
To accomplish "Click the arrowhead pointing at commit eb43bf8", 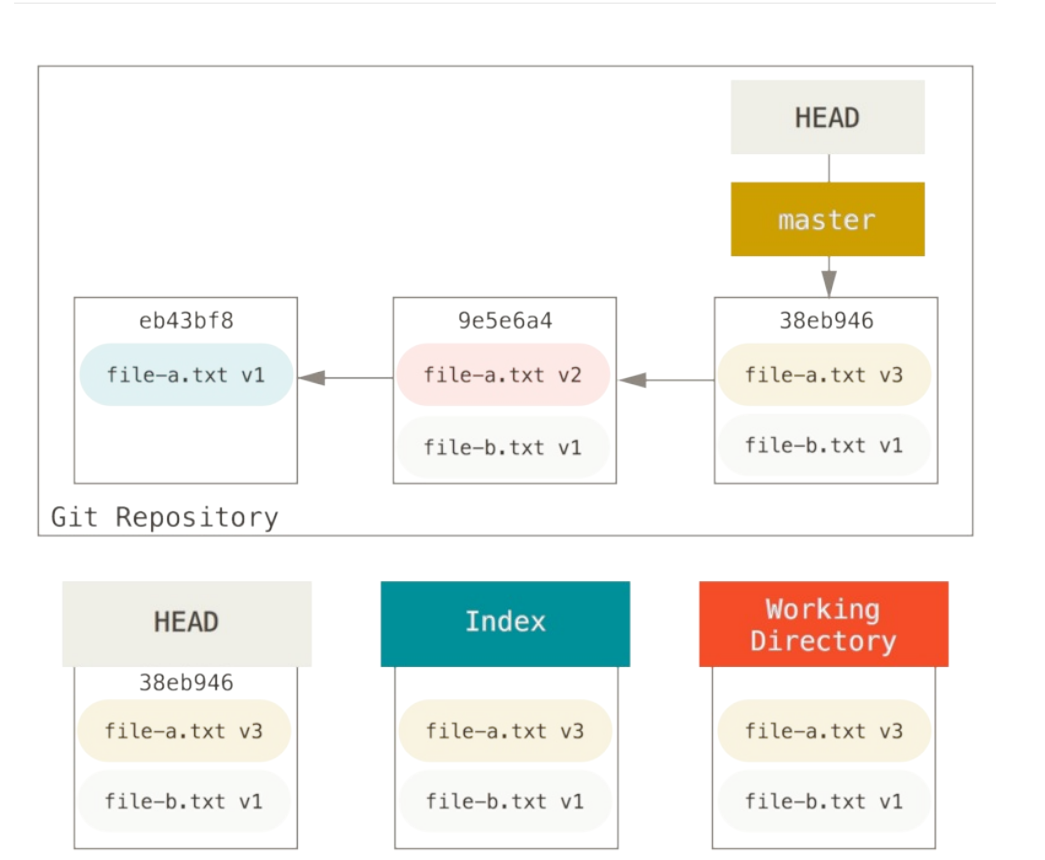I will click(x=312, y=377).
